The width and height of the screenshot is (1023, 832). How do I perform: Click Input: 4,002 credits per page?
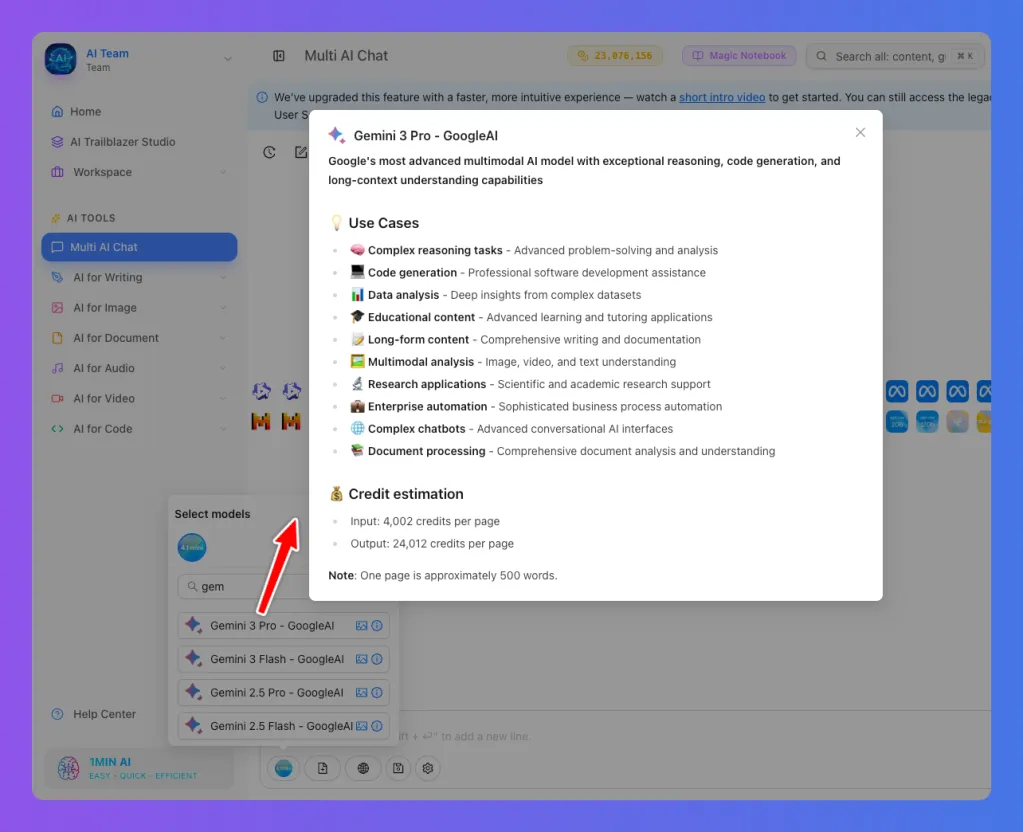click(x=425, y=521)
